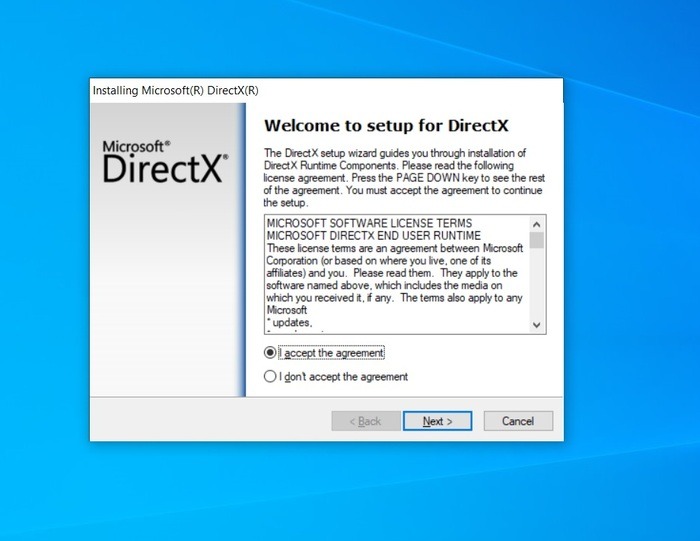Screen dimensions: 700x541
Task: Click the license scrollbar thumb
Action: pos(537,240)
